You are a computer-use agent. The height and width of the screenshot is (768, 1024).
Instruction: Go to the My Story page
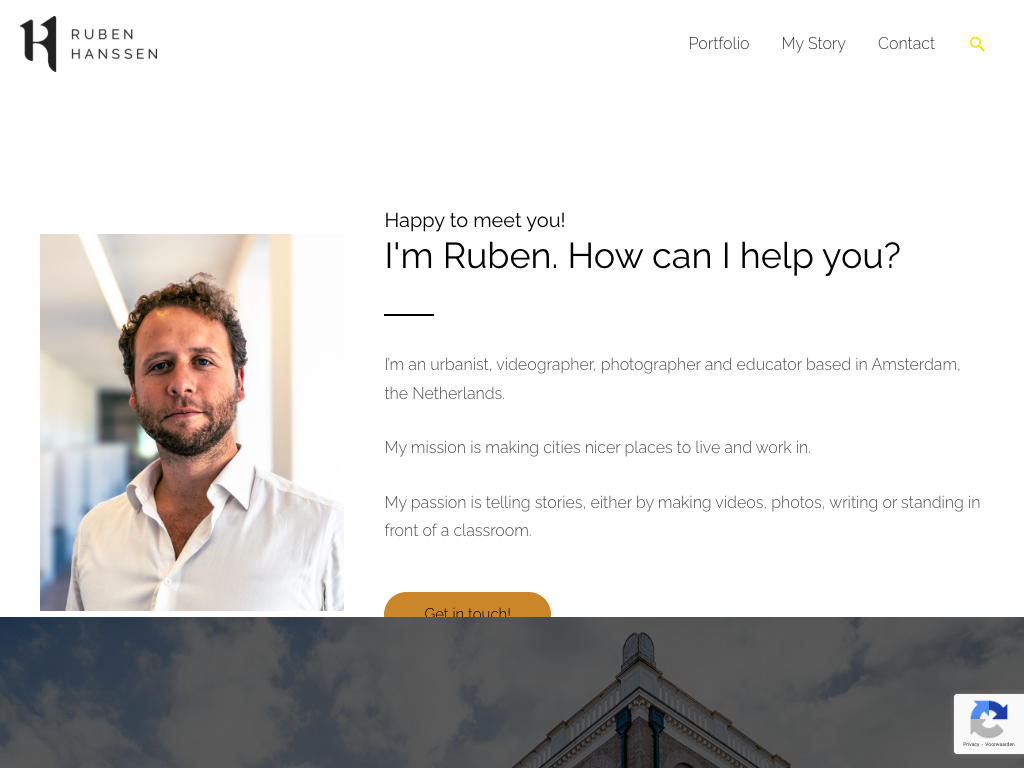click(813, 44)
